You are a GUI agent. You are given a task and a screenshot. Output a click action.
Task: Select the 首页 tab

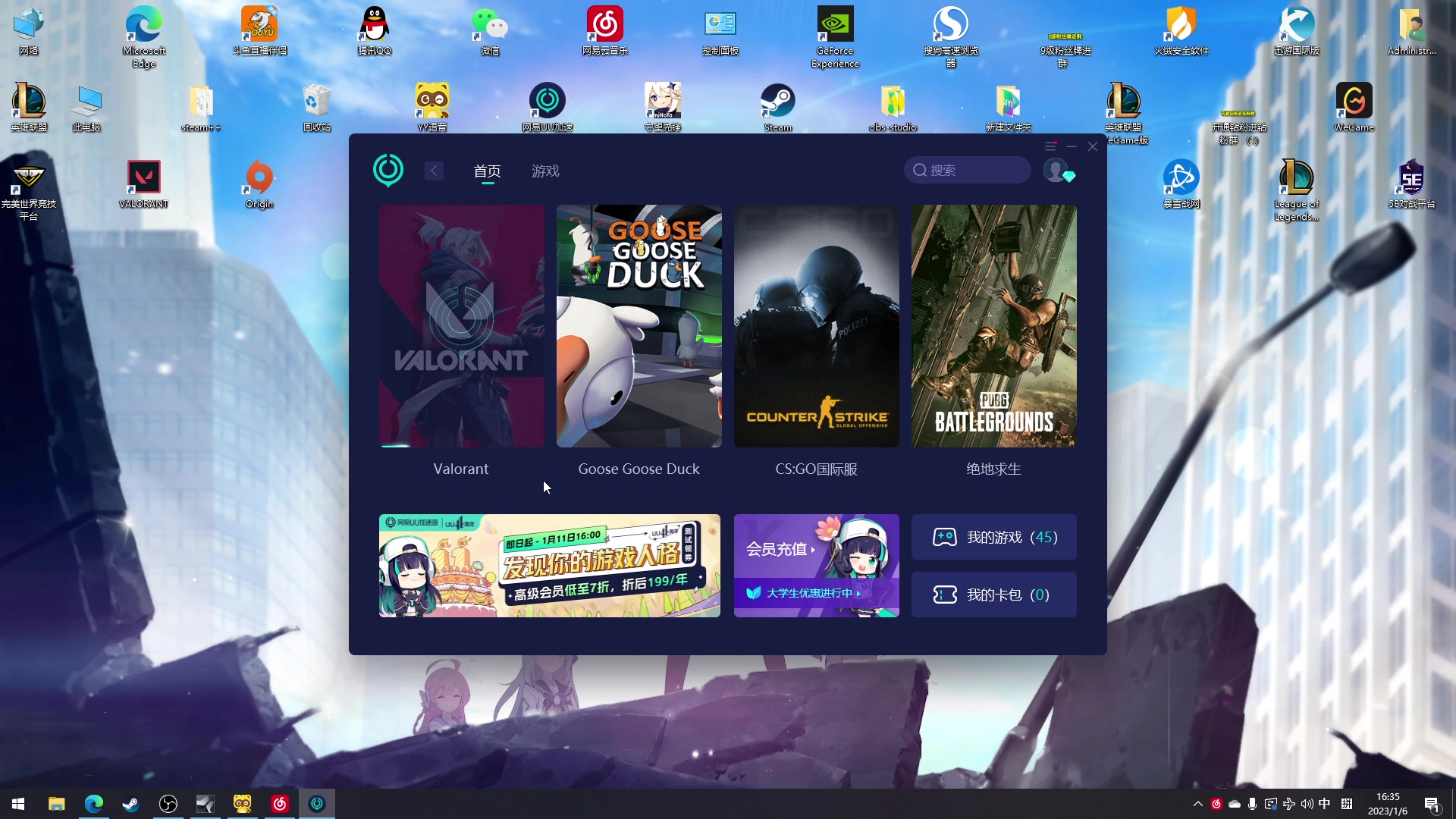tap(487, 171)
